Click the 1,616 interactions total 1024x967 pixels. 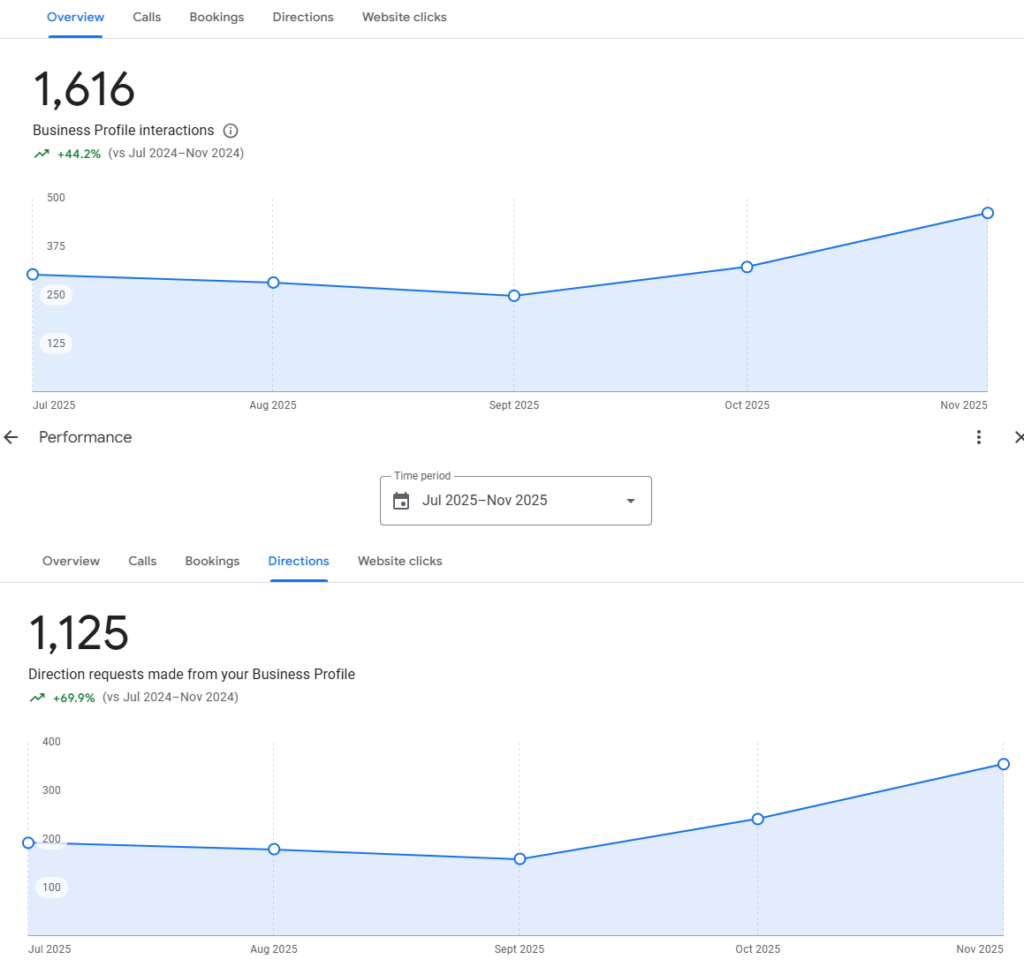[84, 90]
